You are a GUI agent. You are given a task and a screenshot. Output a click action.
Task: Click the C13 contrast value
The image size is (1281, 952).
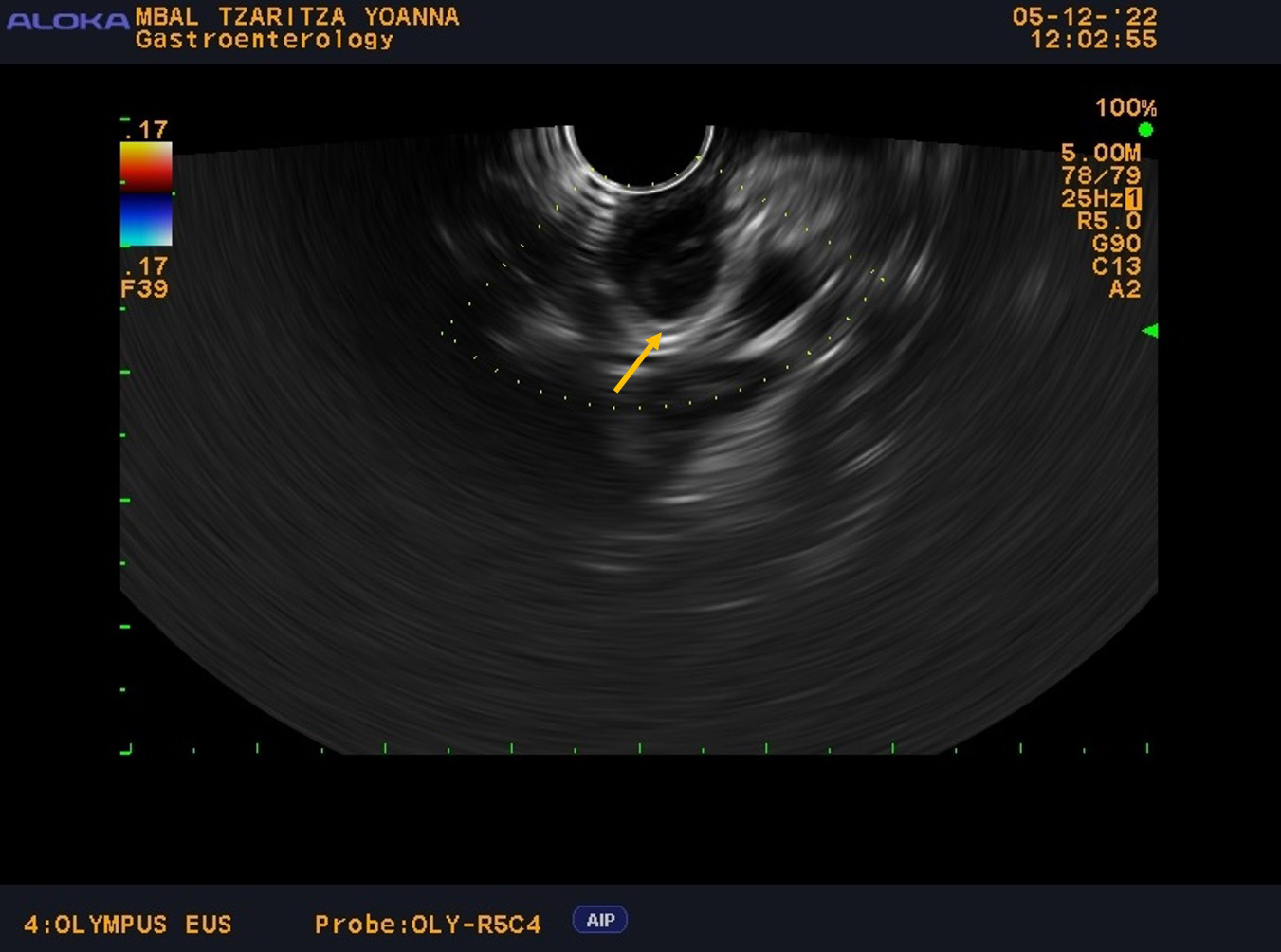pyautogui.click(x=1116, y=266)
